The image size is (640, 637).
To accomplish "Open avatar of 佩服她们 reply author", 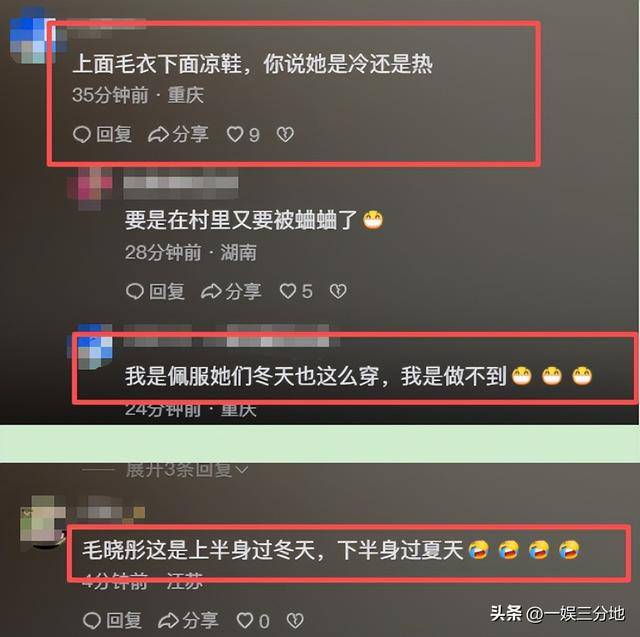I will point(90,347).
